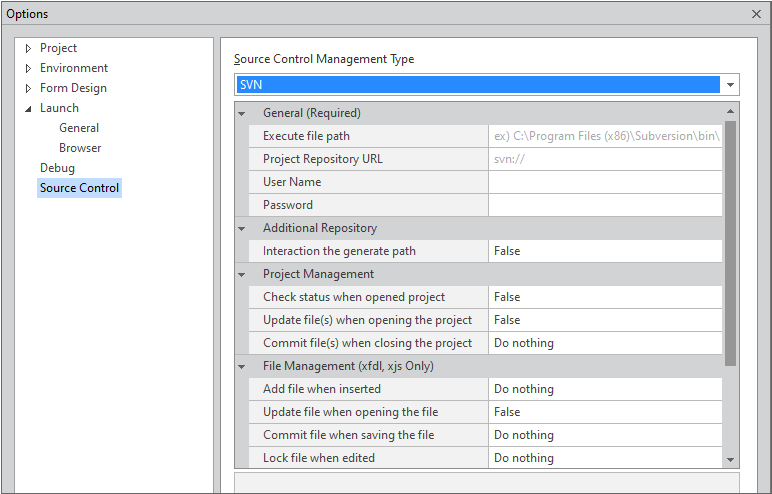Select General under Launch
772x494 pixels.
point(79,128)
